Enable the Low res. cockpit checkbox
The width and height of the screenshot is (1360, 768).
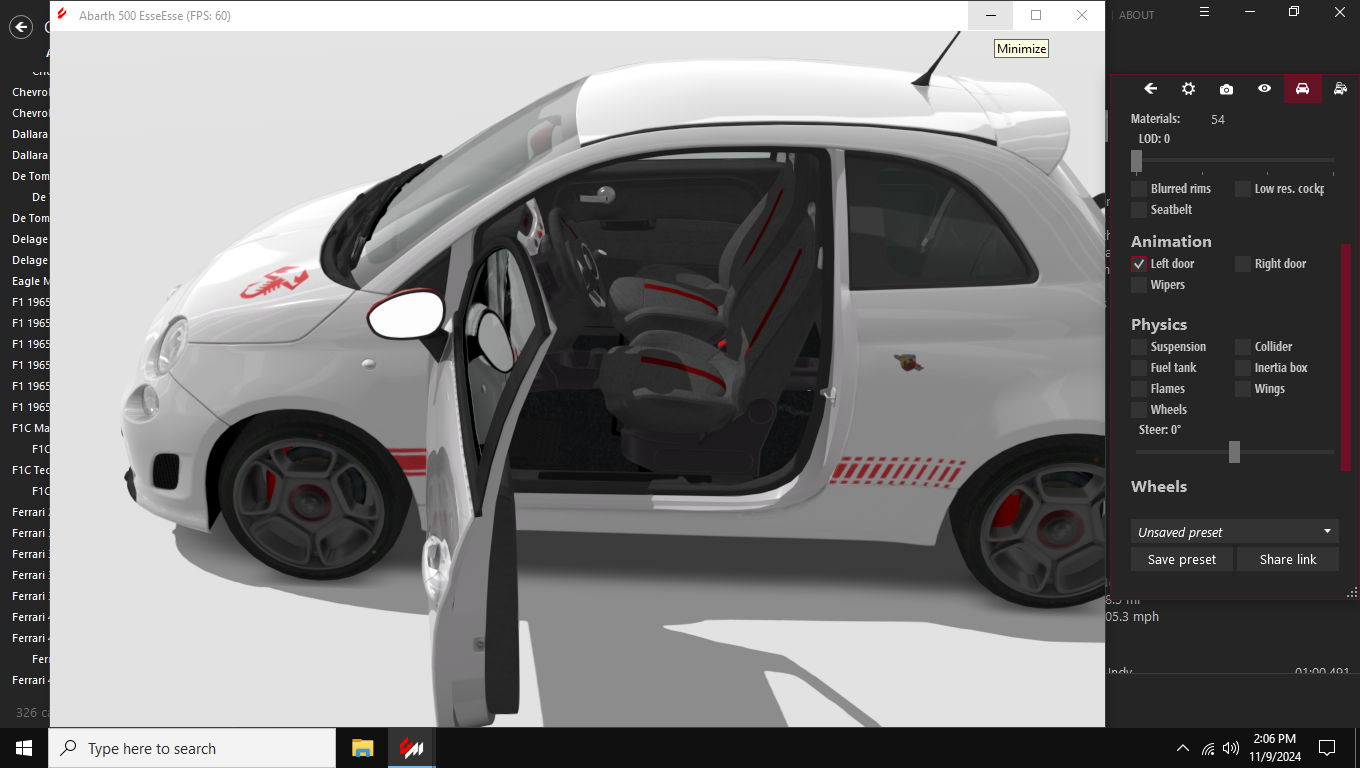[x=1243, y=189]
